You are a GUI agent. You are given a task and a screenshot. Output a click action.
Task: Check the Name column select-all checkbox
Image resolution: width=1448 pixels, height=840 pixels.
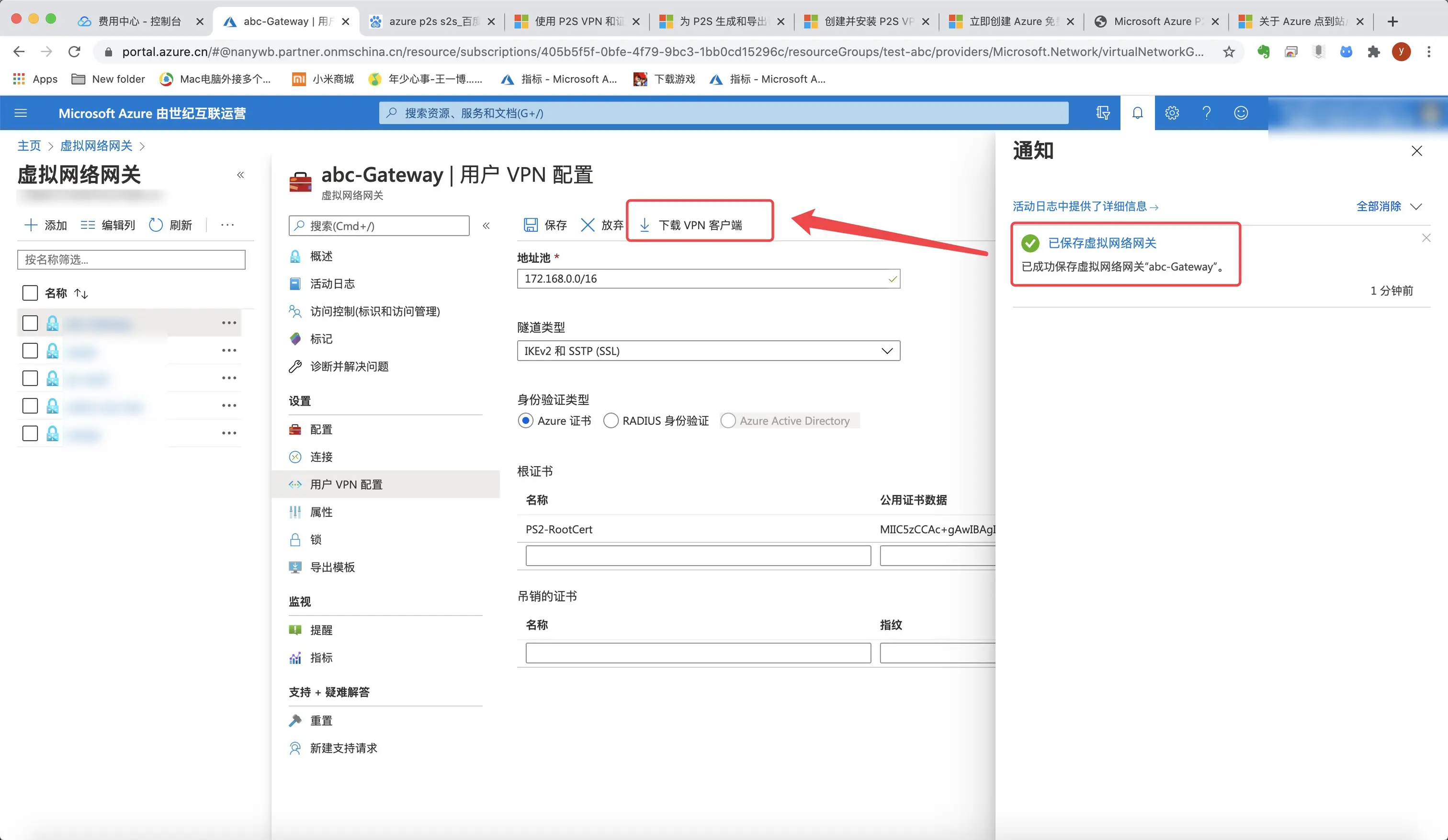point(30,293)
